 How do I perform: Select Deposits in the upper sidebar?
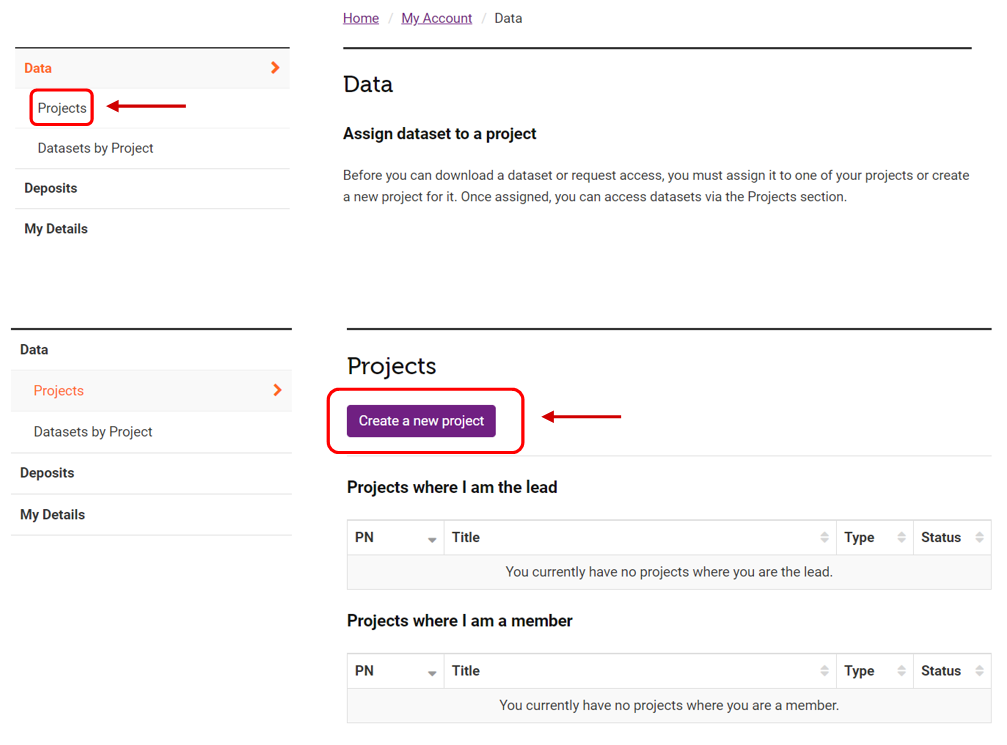51,188
